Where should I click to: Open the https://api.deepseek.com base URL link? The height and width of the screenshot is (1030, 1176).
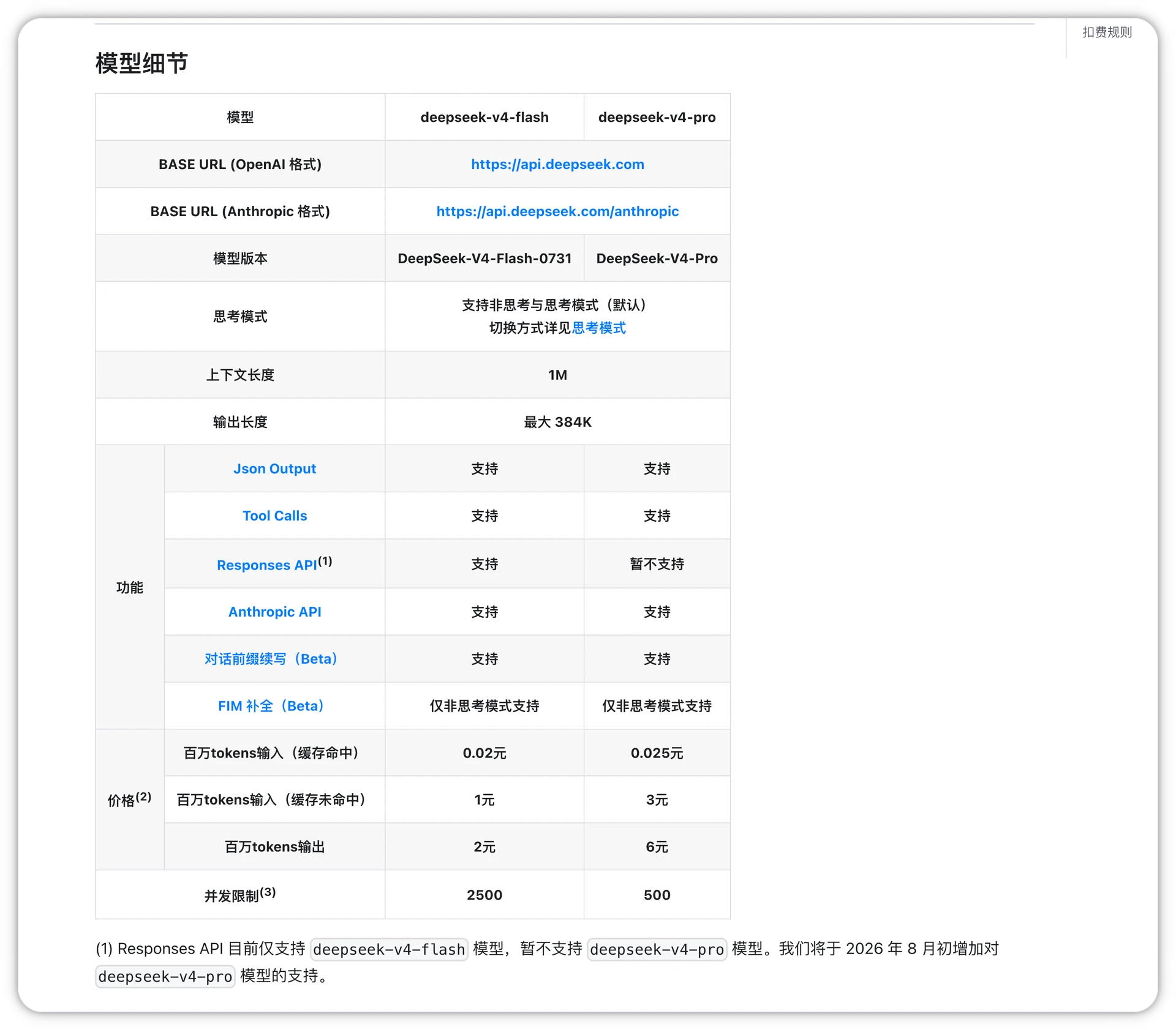tap(557, 164)
